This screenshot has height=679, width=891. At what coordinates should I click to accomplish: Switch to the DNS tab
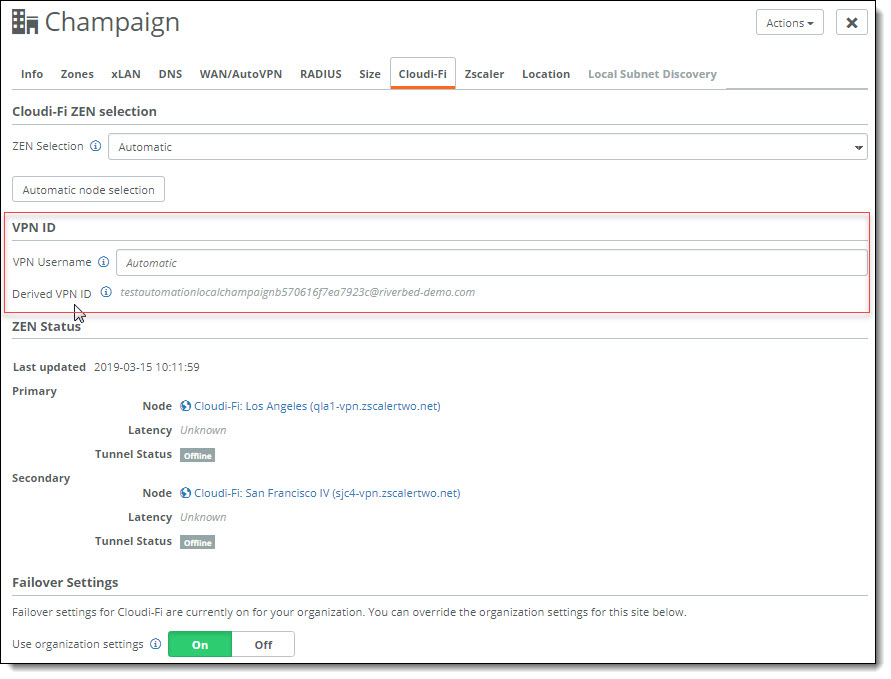[x=170, y=74]
